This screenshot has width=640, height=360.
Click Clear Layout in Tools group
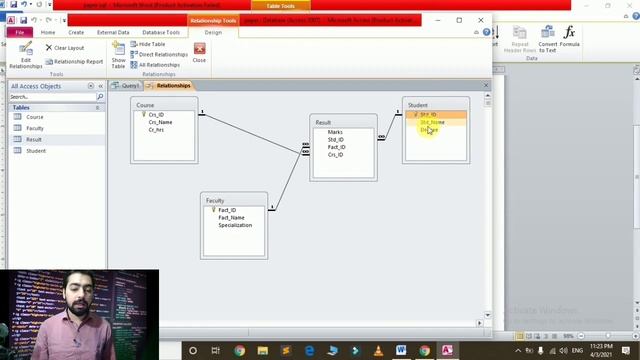[x=65, y=48]
